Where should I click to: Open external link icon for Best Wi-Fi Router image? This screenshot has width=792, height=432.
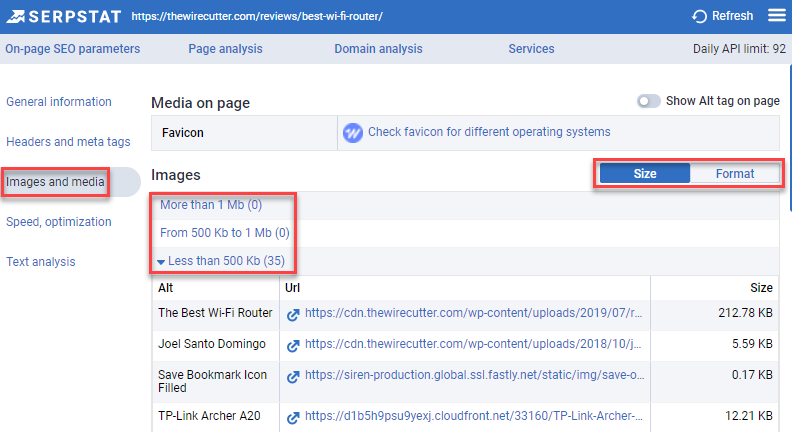(x=293, y=314)
